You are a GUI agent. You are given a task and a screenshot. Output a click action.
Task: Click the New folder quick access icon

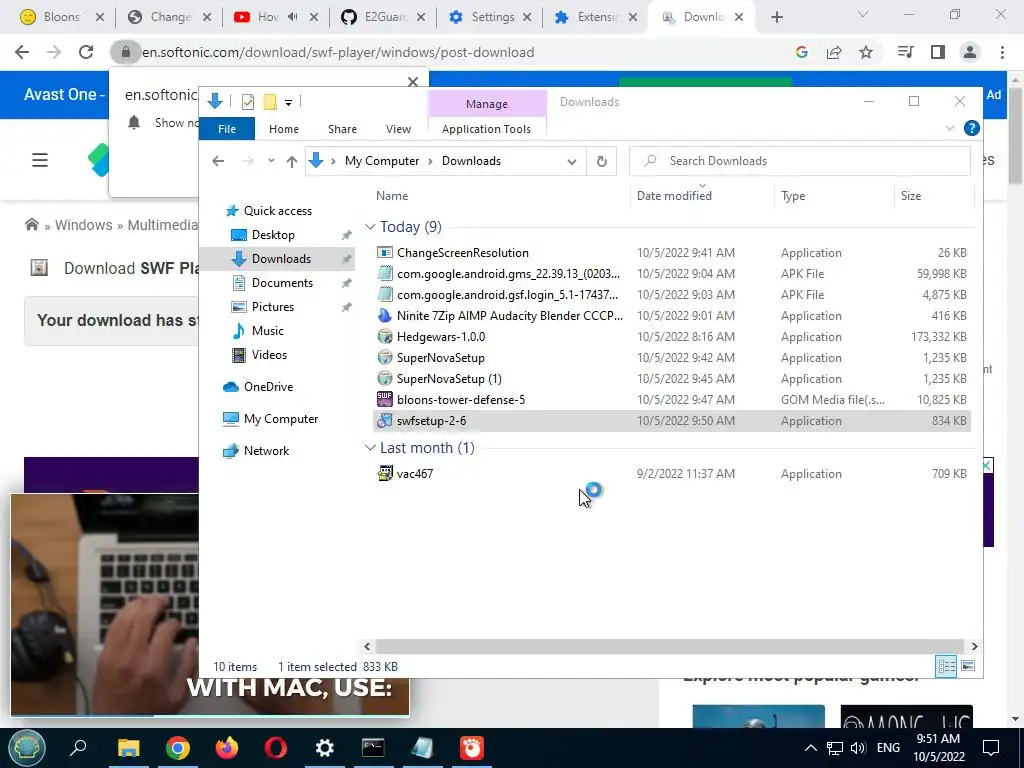pyautogui.click(x=270, y=102)
